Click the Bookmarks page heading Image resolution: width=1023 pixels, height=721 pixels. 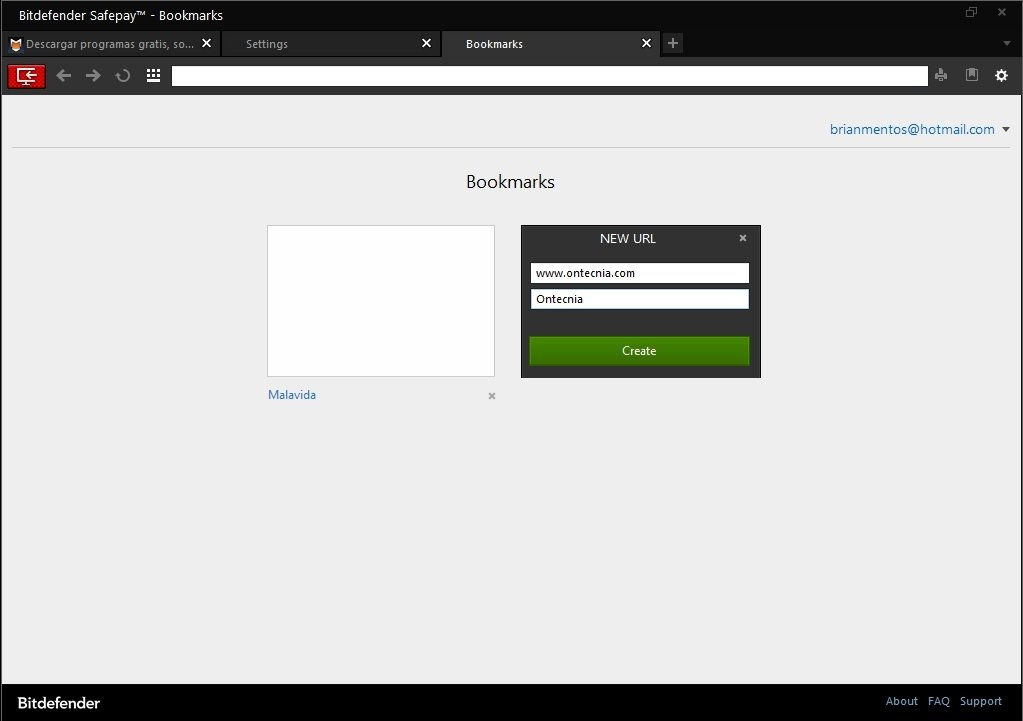pos(510,181)
